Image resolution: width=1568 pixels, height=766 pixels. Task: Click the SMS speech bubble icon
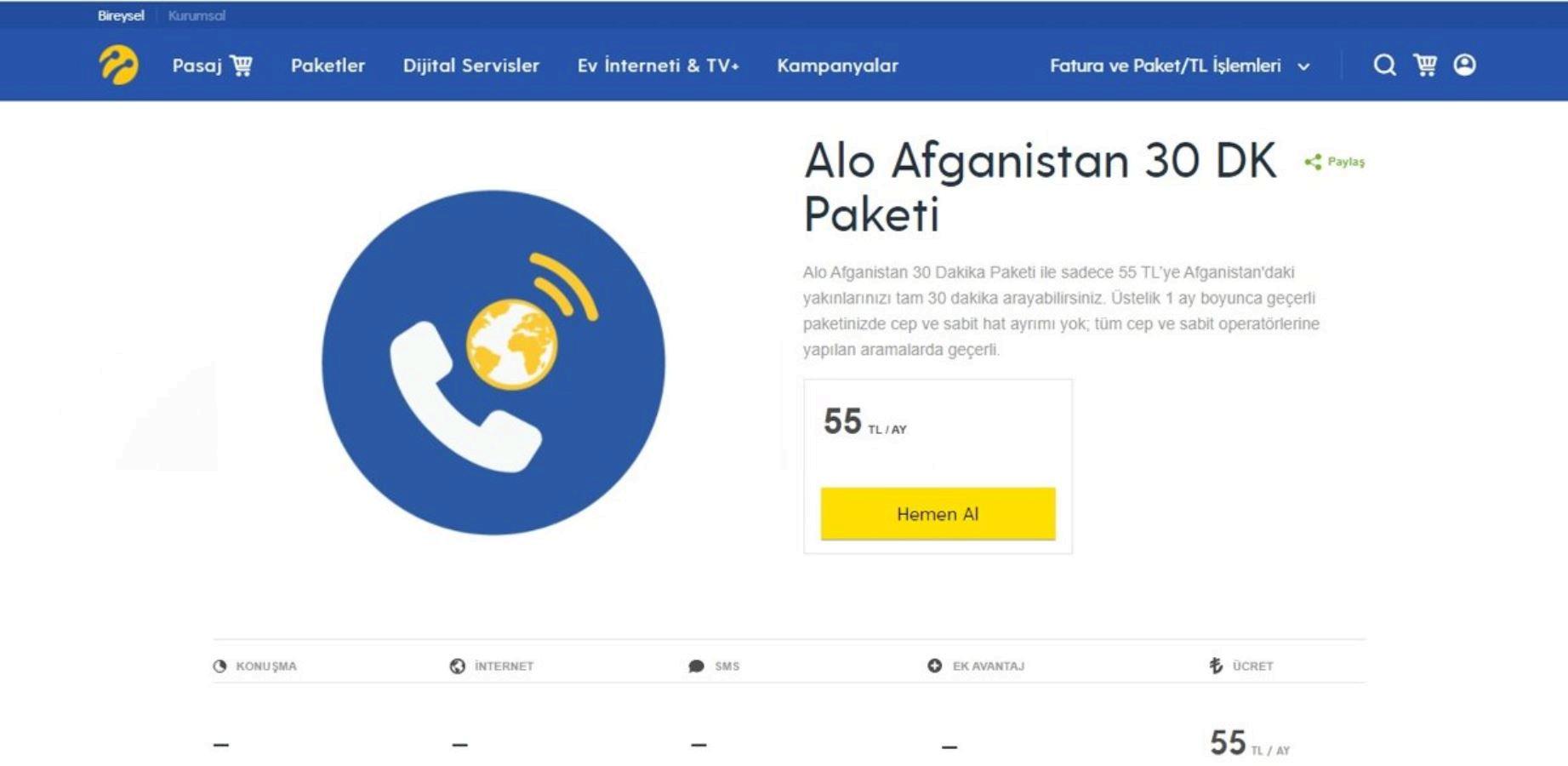pyautogui.click(x=696, y=666)
